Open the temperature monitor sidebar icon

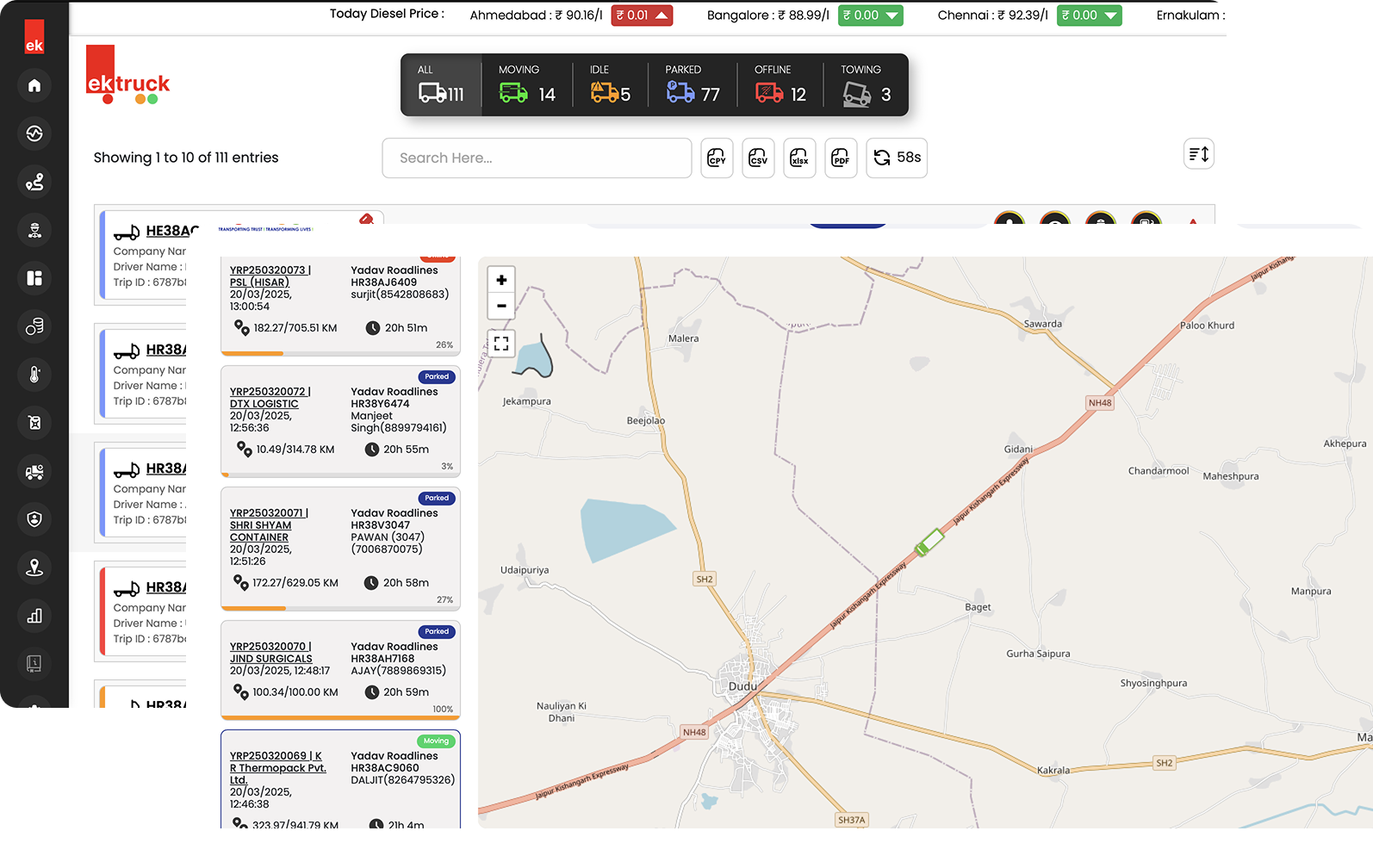(34, 375)
